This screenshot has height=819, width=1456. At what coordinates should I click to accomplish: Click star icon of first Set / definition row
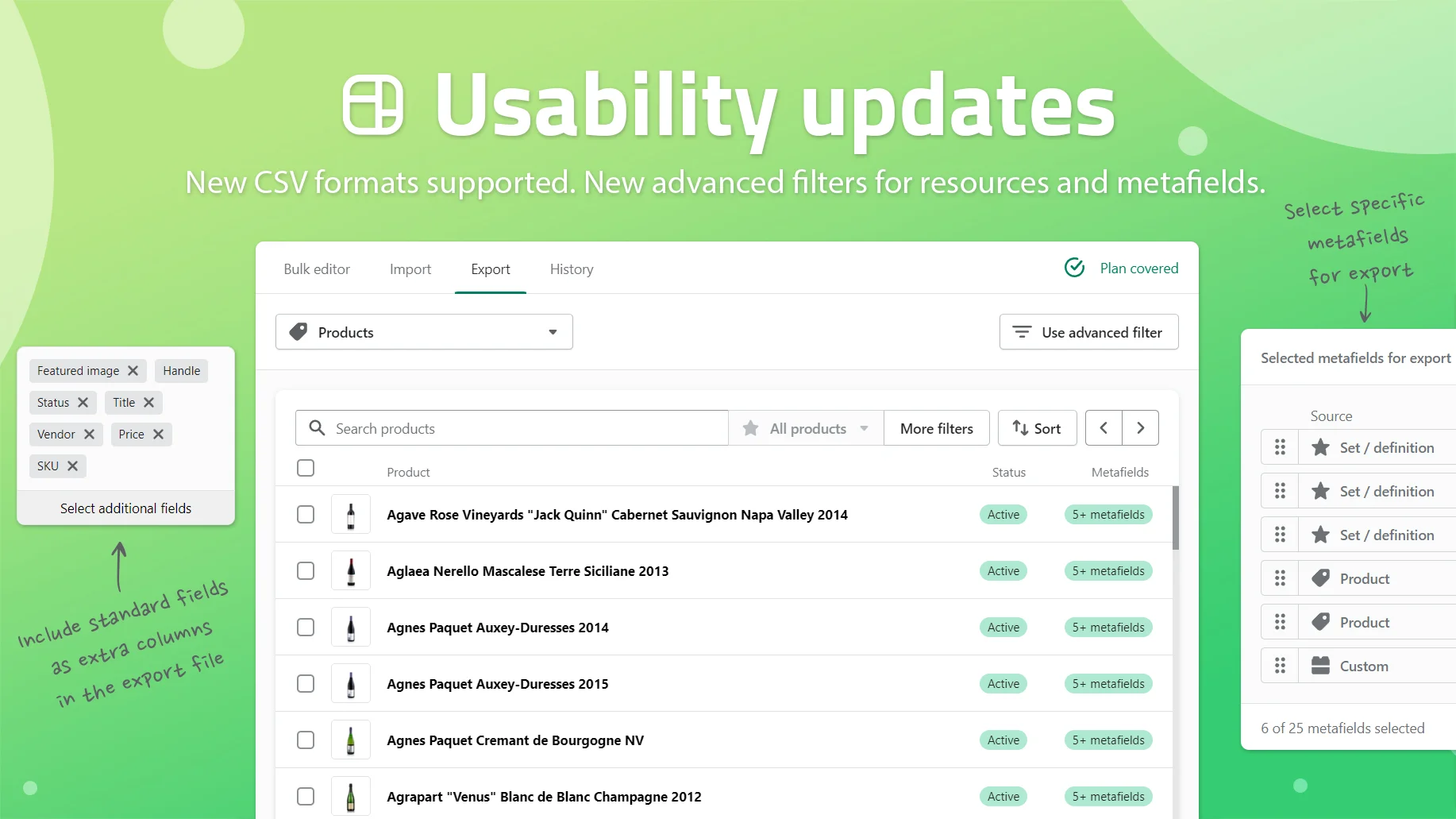1320,447
